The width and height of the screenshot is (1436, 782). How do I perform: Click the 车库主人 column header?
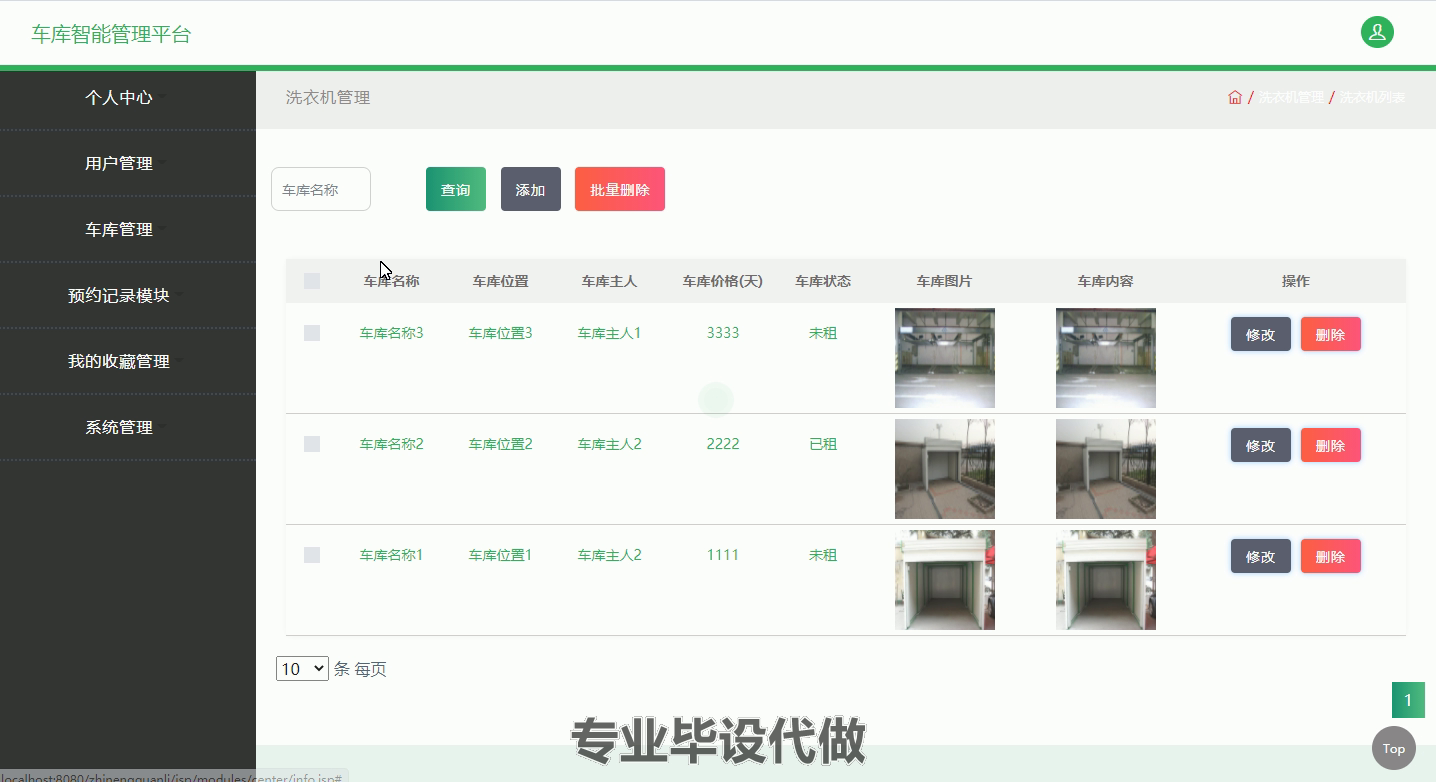[610, 281]
